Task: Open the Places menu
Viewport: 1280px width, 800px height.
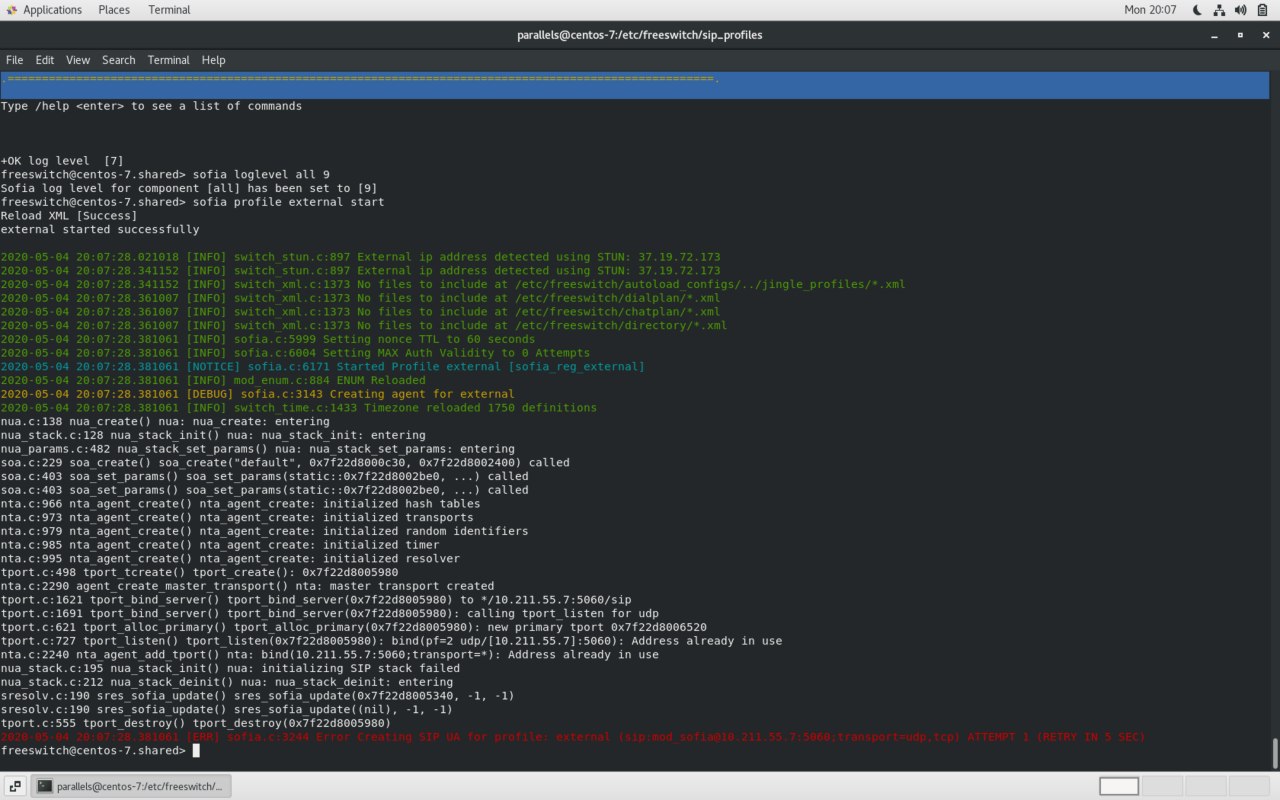Action: (114, 10)
